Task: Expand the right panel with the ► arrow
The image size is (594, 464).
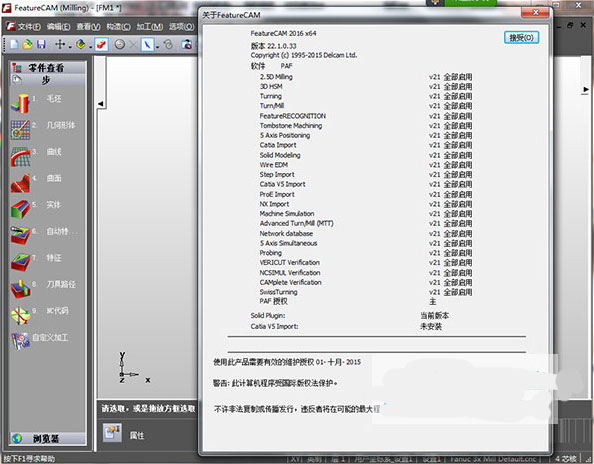Action: pyautogui.click(x=586, y=89)
